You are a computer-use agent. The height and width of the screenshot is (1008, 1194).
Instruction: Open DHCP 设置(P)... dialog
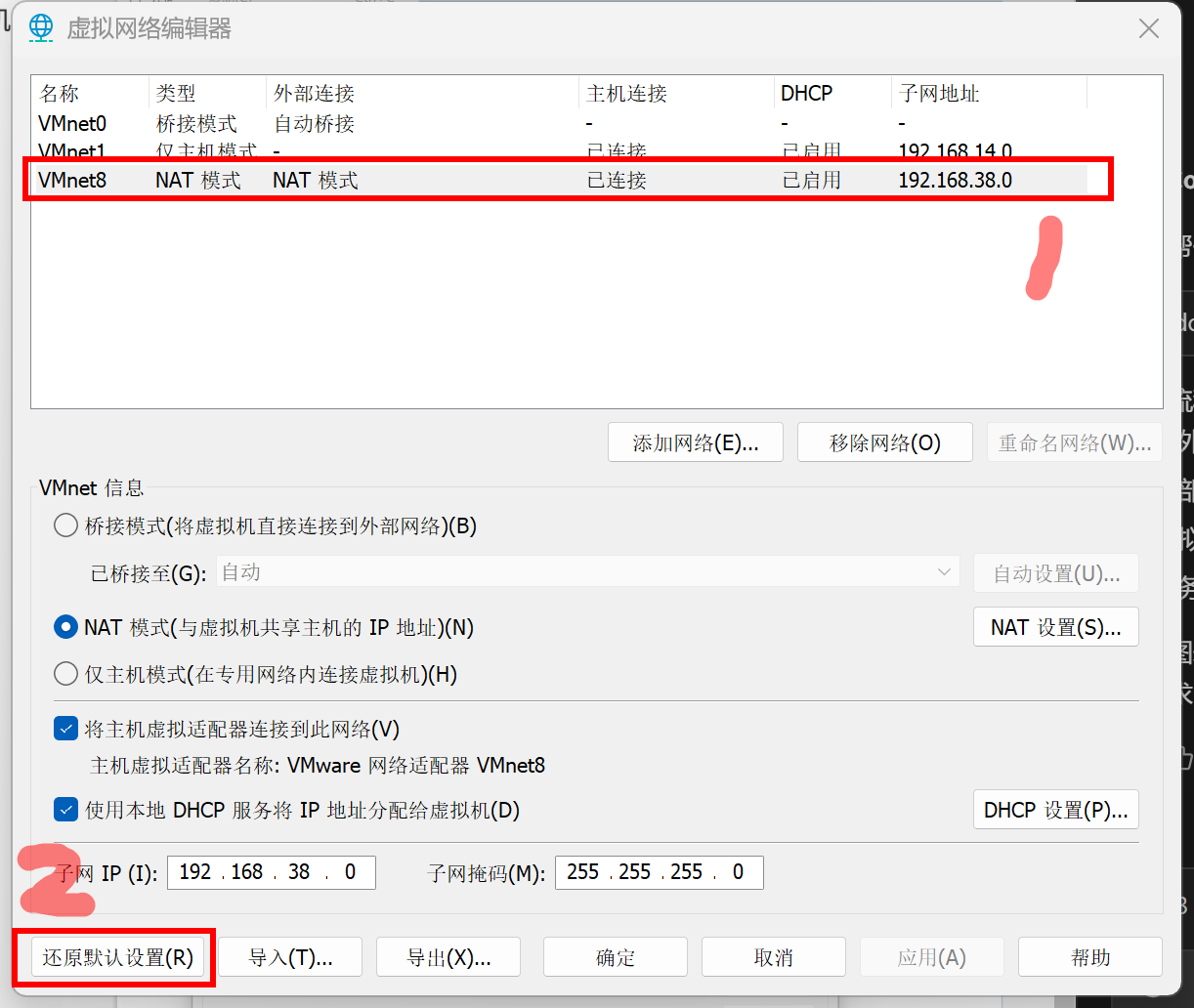click(1056, 810)
